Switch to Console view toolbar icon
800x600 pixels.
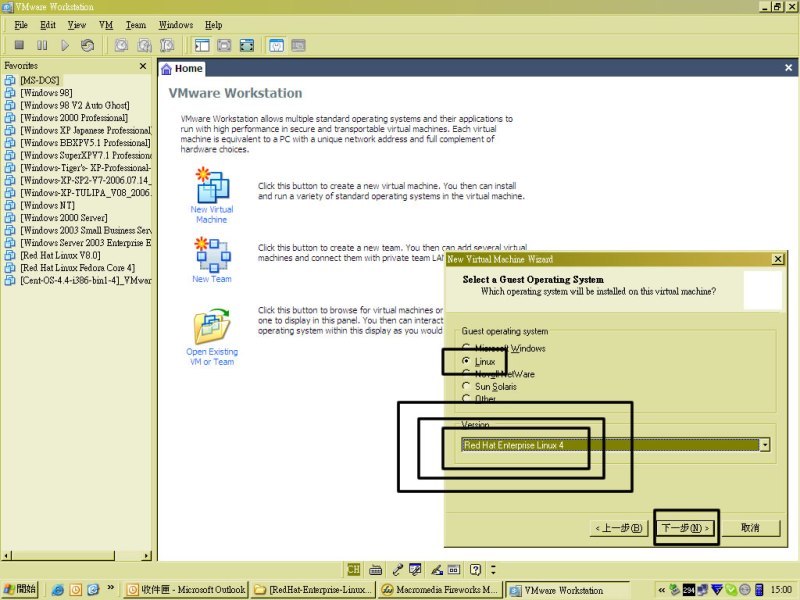pyautogui.click(x=298, y=45)
